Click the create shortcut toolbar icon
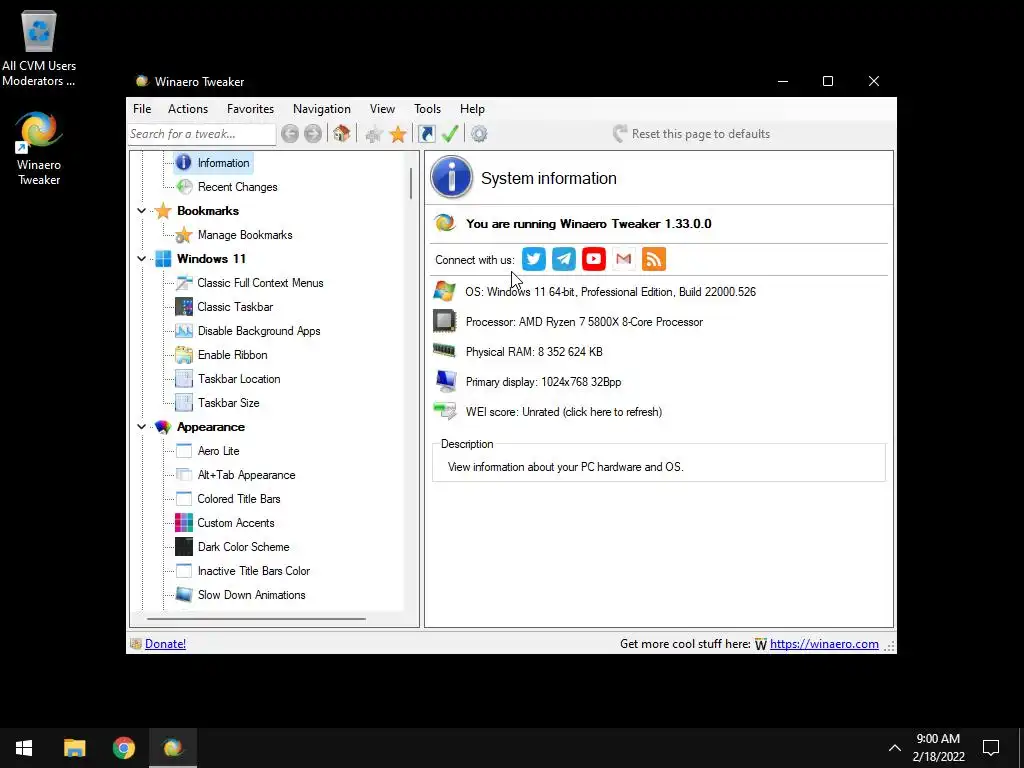Viewport: 1024px width, 768px height. 427,134
